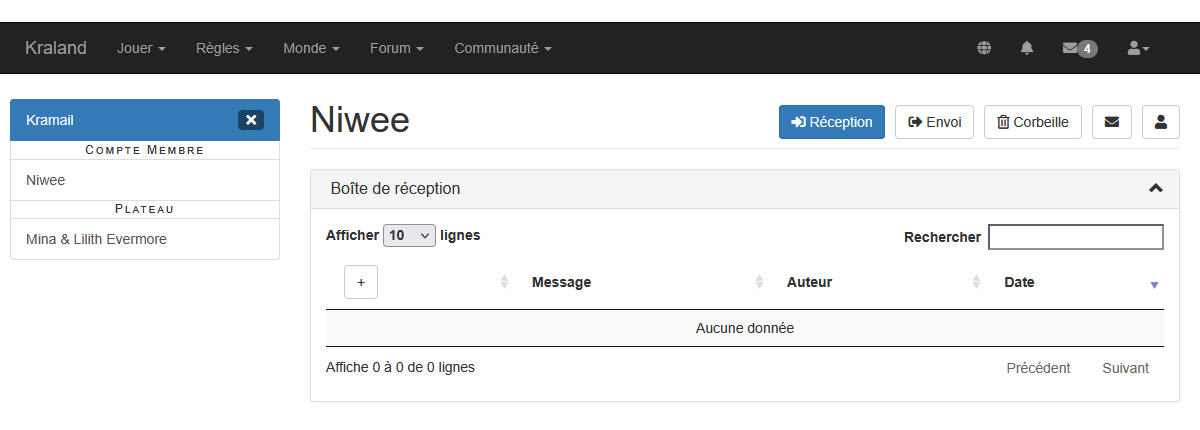This screenshot has width=1200, height=430.
Task: Switch to the Envoi folder
Action: point(934,122)
